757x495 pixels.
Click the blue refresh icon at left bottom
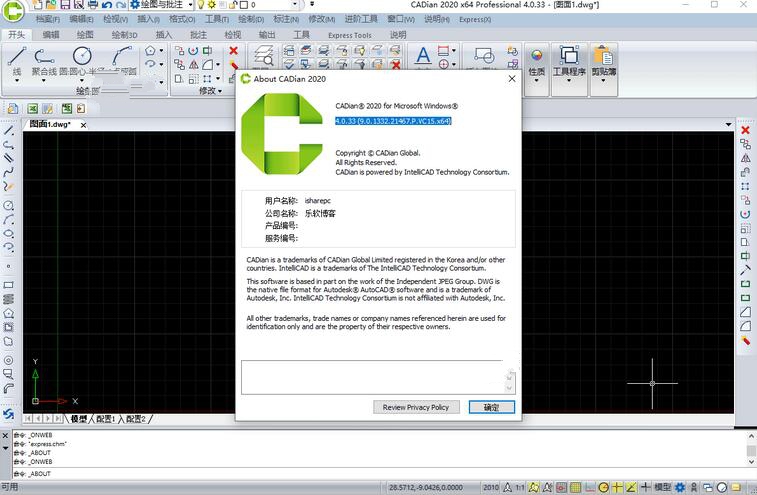pos(8,414)
